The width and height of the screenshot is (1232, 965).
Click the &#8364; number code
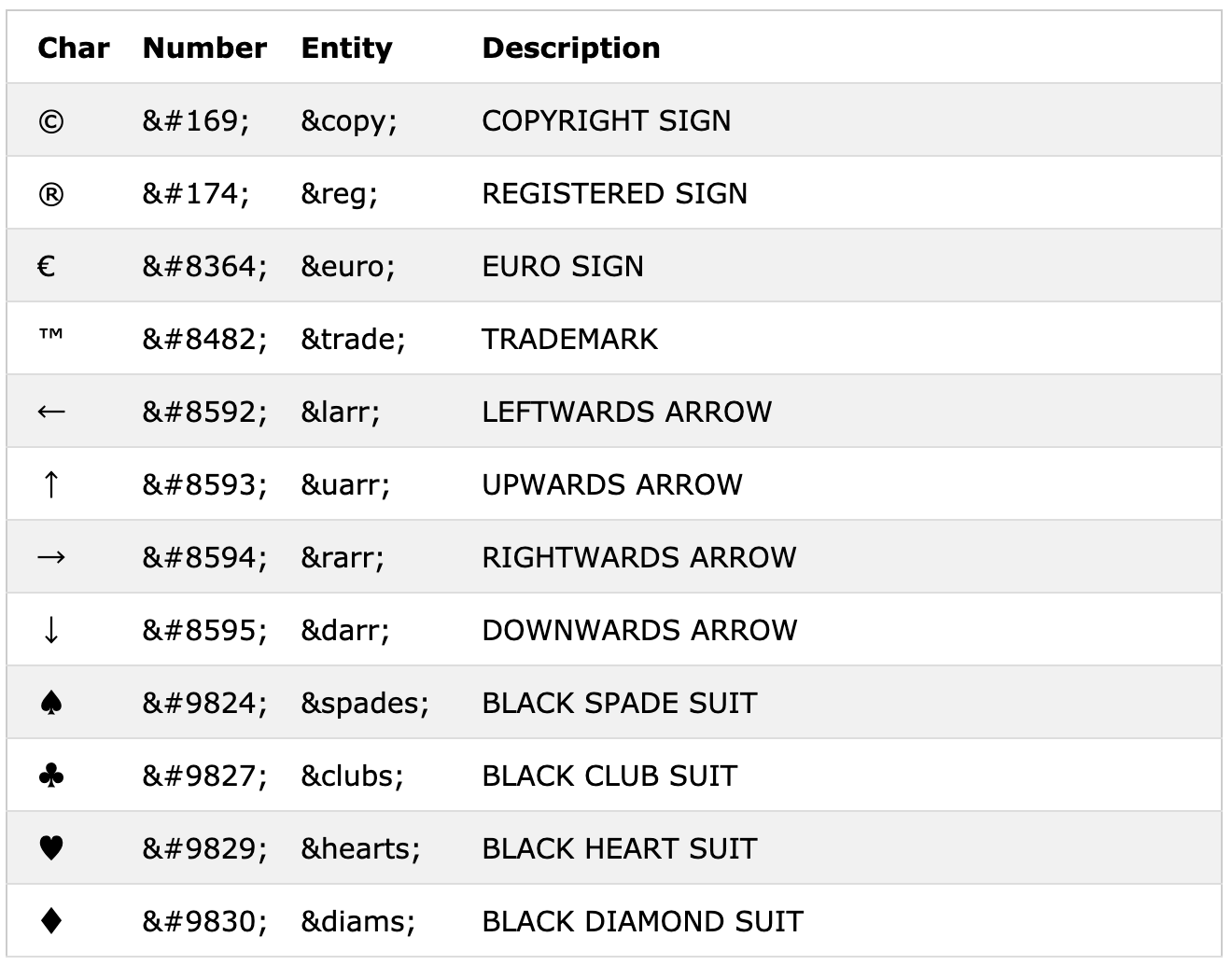[x=204, y=267]
